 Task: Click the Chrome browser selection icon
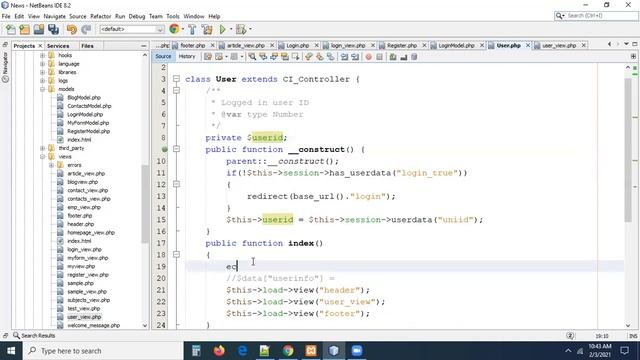pyautogui.click(x=174, y=29)
